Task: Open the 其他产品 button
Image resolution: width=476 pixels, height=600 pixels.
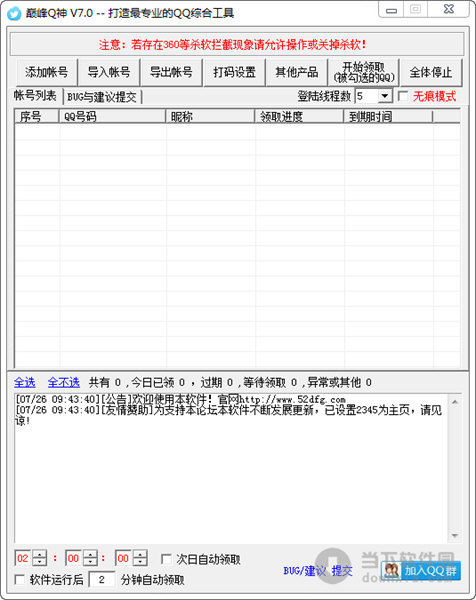Action: coord(297,72)
